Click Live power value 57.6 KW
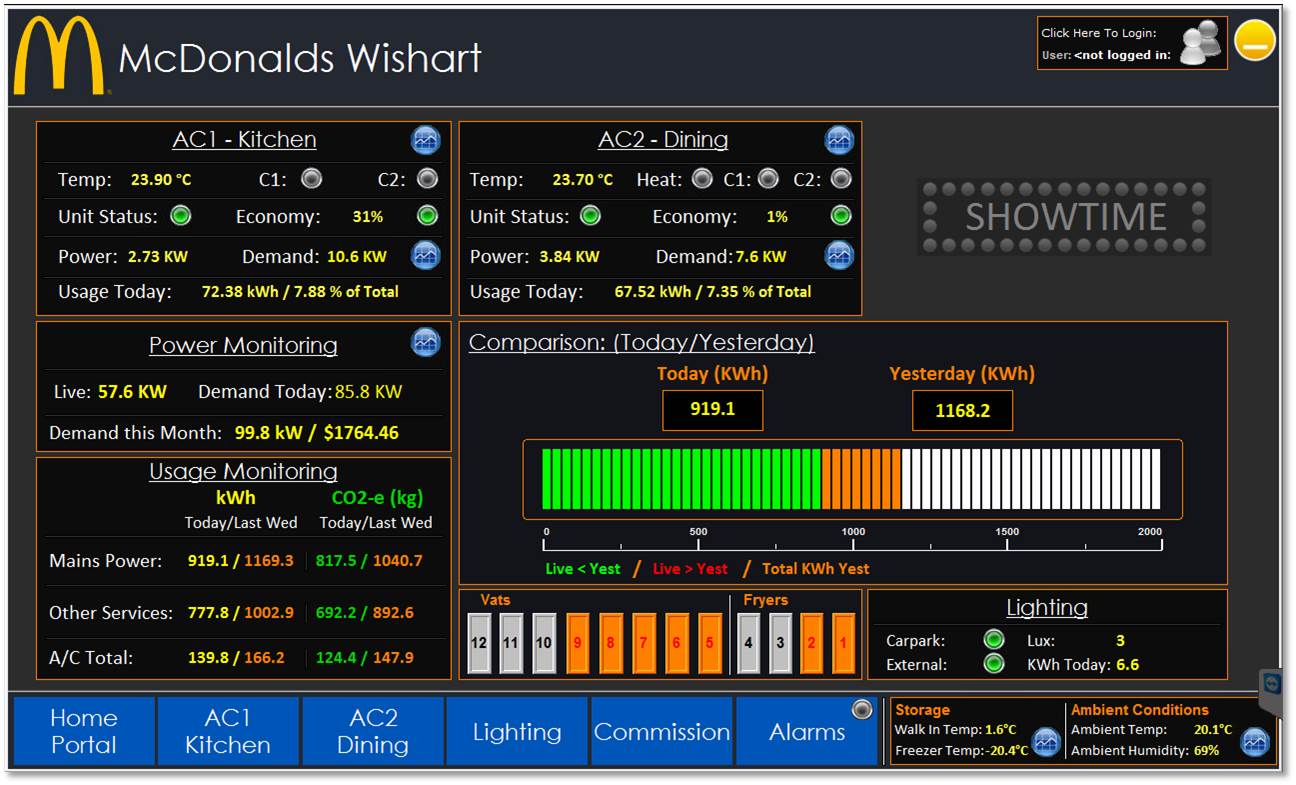The width and height of the screenshot is (1296, 785). (132, 392)
